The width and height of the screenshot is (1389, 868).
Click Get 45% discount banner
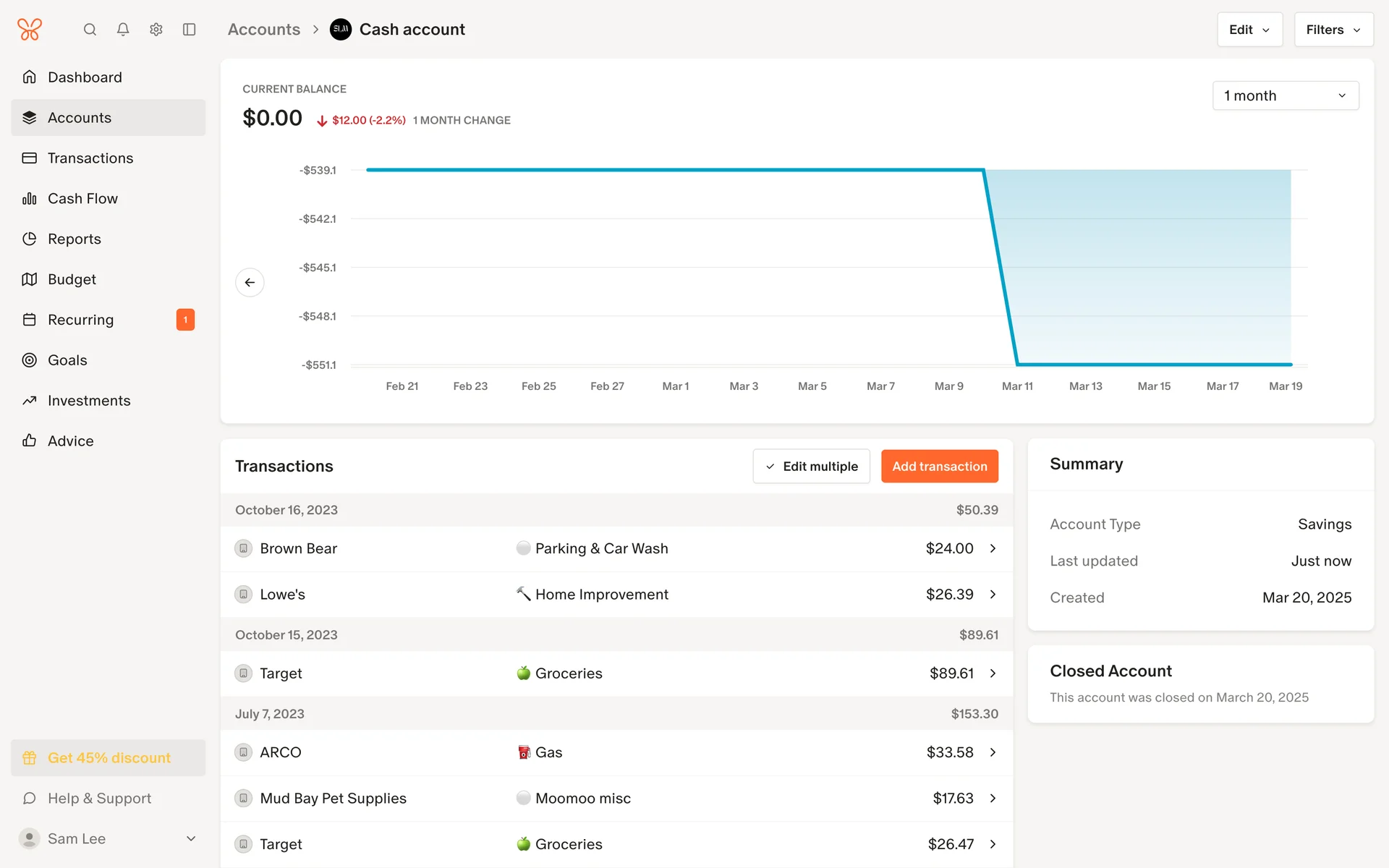(109, 757)
